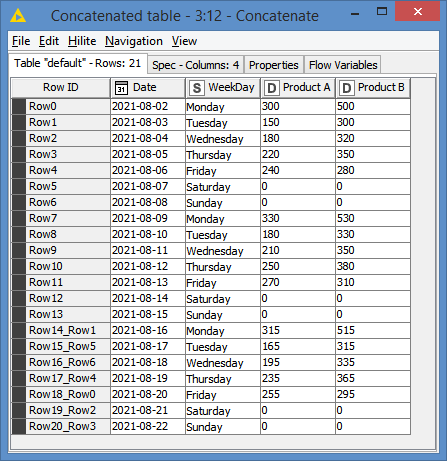Select the 2021-08-12 date cell
Viewport: 447px width, 461px height.
click(148, 266)
